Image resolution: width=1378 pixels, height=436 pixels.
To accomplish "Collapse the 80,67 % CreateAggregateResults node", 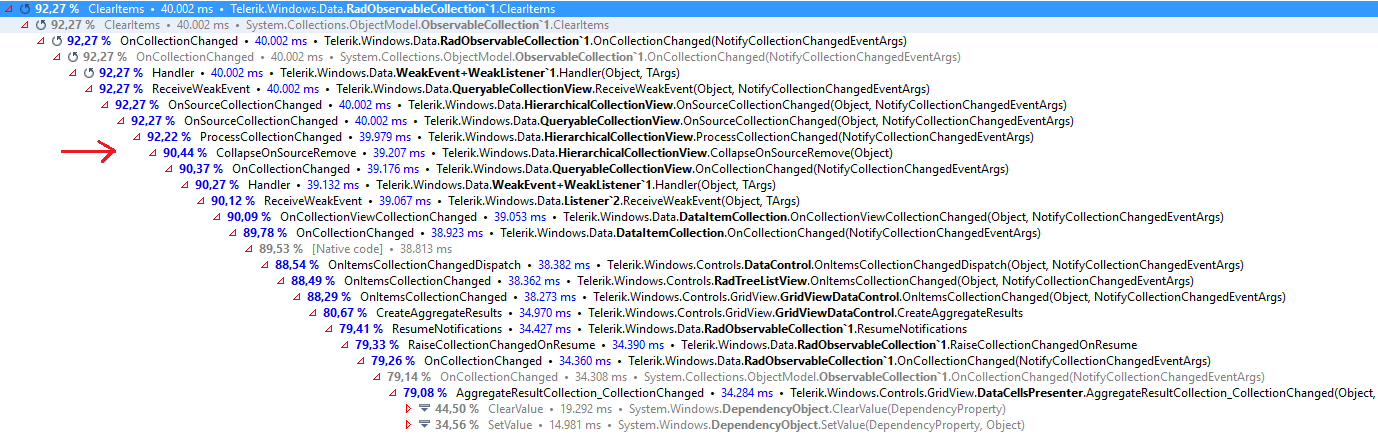I will [313, 313].
